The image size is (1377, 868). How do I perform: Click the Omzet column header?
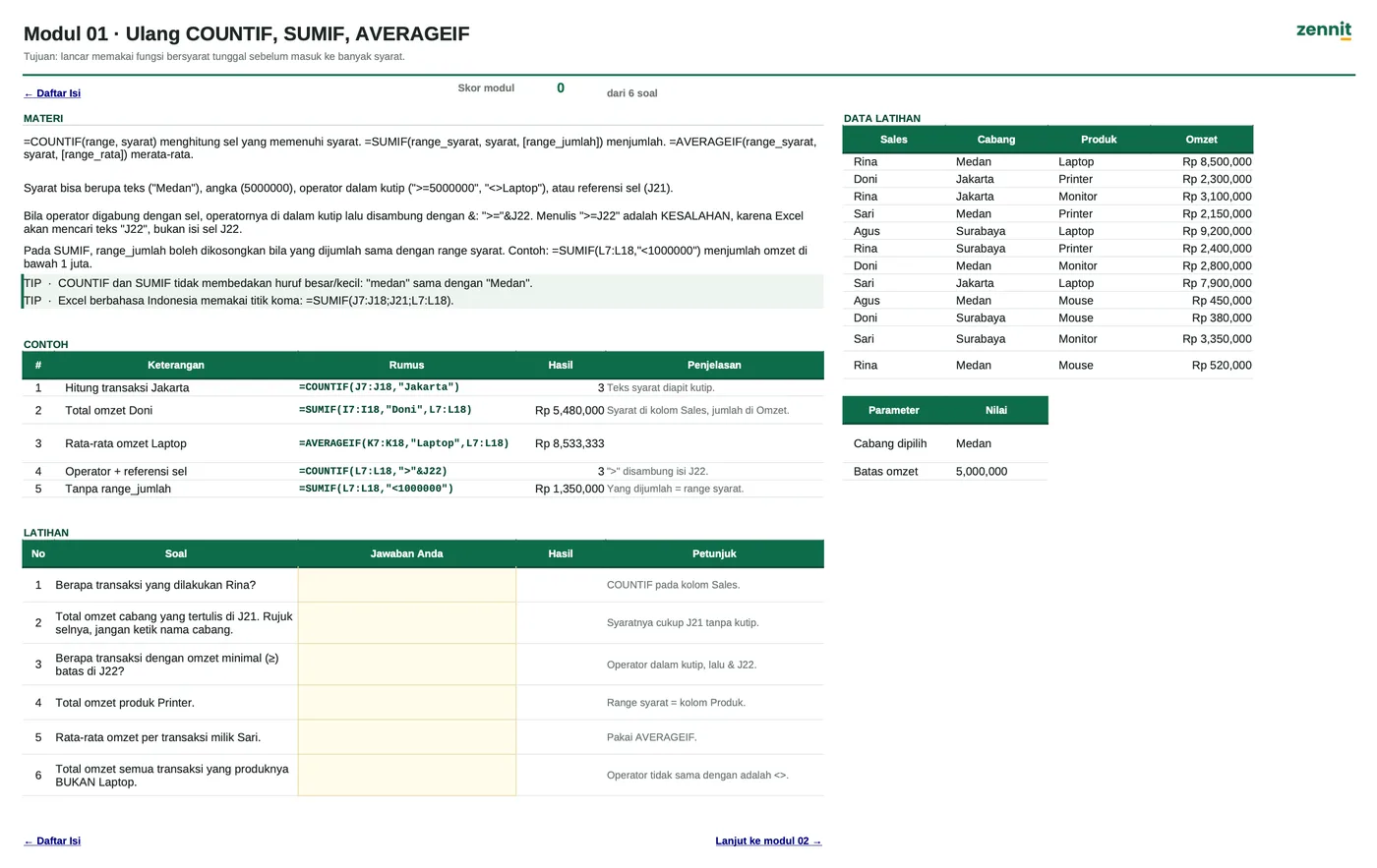(x=1201, y=140)
